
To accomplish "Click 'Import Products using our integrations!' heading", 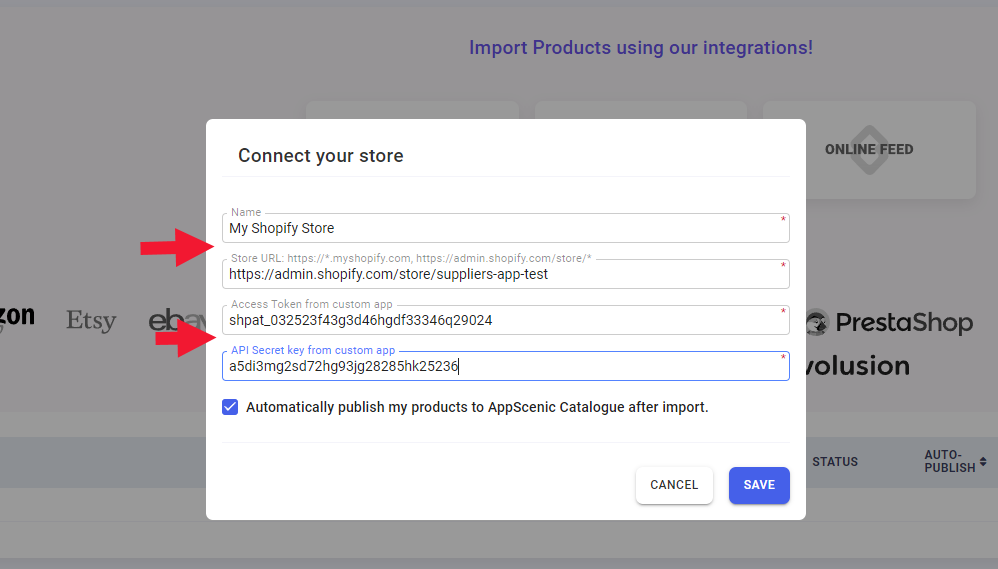I will point(640,48).
